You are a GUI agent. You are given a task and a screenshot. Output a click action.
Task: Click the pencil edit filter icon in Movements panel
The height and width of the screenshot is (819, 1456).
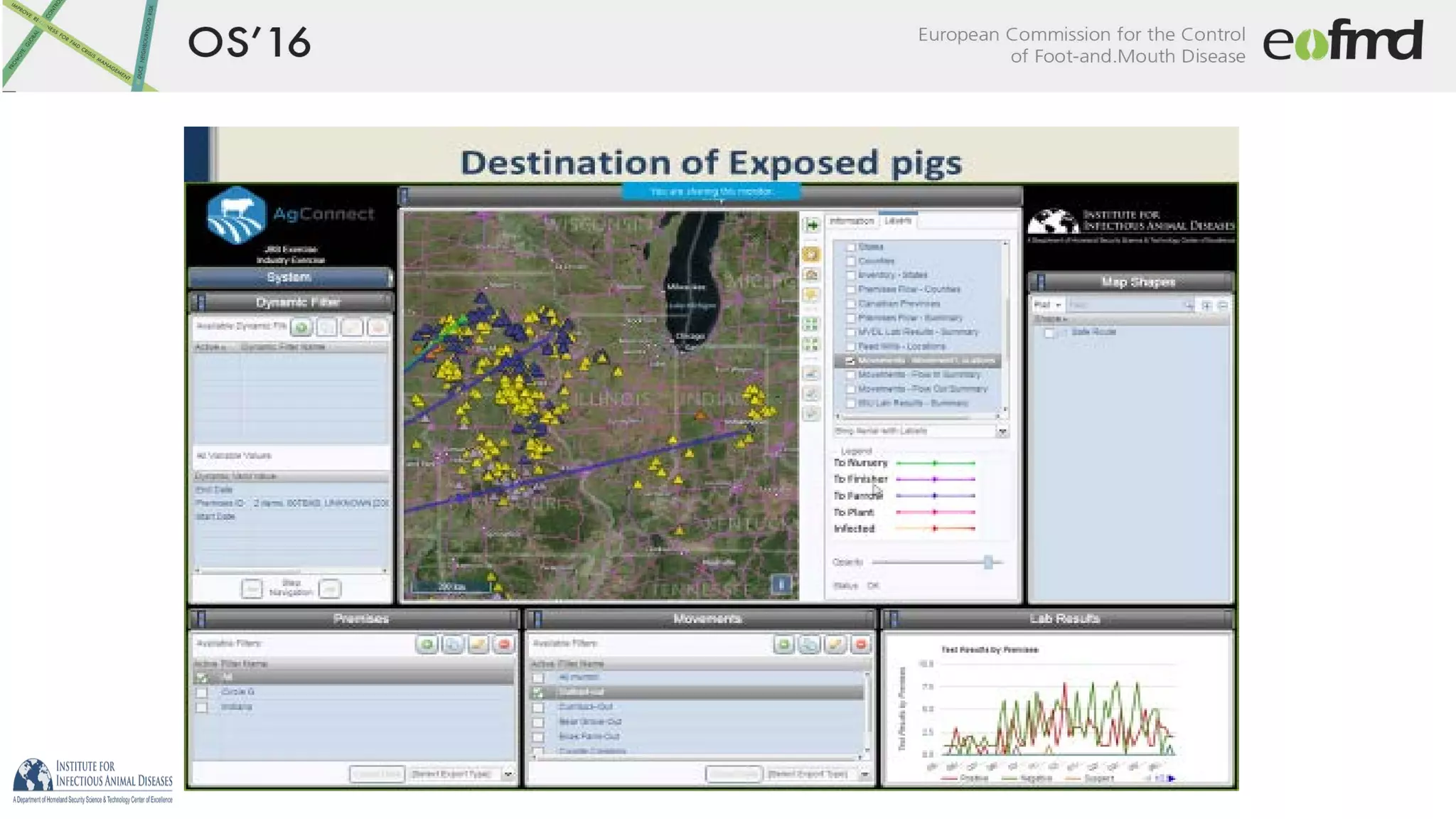(x=835, y=644)
